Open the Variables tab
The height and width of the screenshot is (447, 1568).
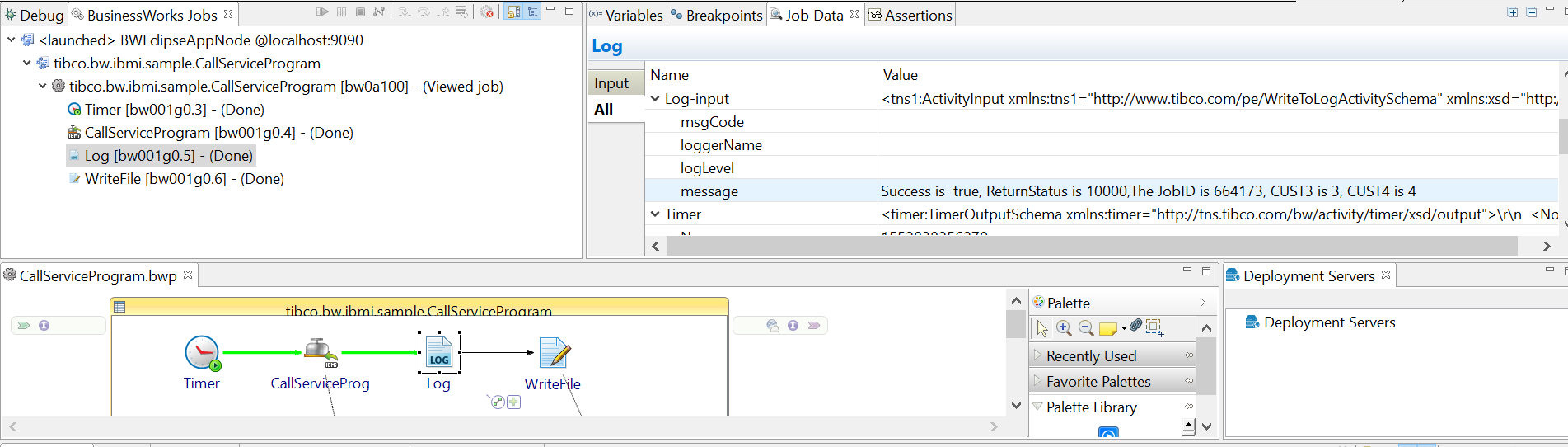[x=625, y=15]
